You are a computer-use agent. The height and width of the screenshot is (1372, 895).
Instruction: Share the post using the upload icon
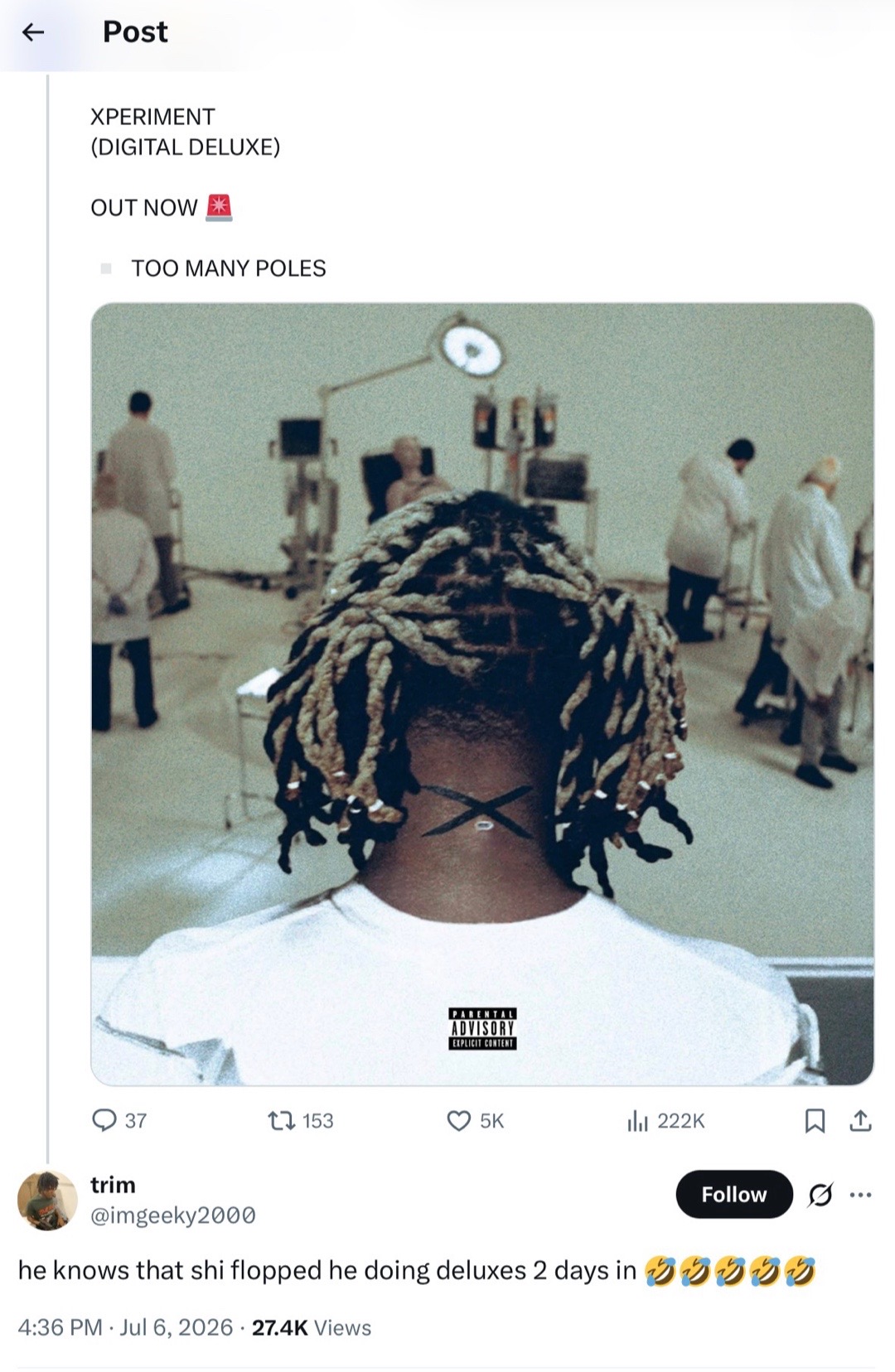coord(860,1121)
